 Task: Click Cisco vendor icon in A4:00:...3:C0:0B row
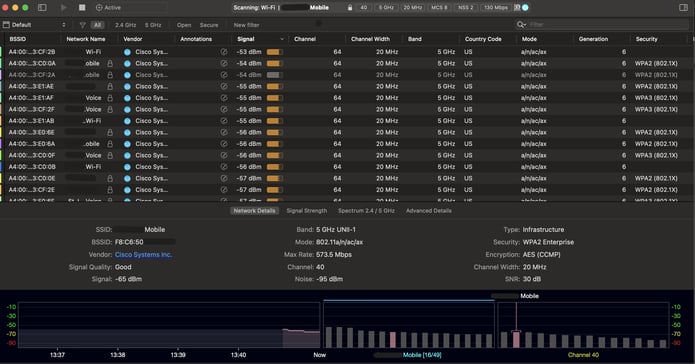(x=127, y=167)
